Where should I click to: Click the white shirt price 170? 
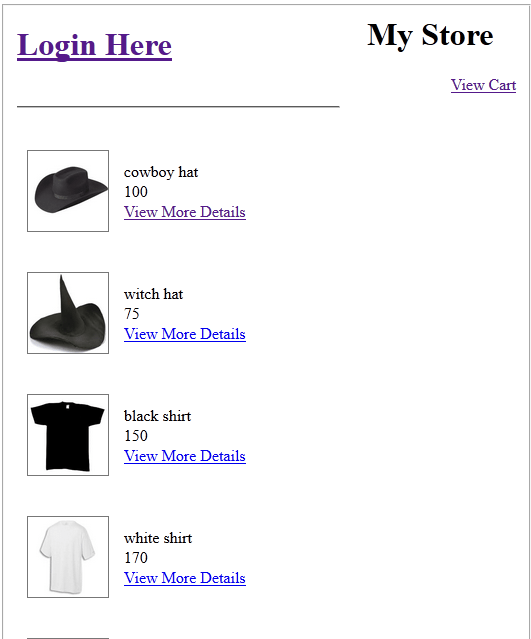pos(136,557)
